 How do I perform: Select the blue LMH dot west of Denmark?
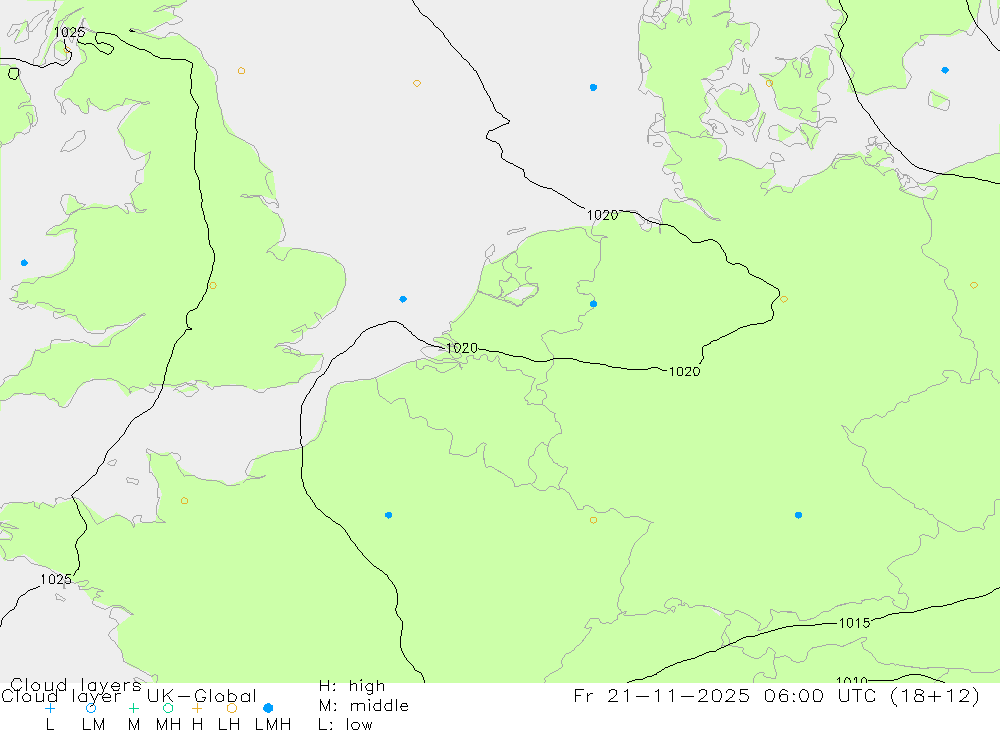(594, 87)
